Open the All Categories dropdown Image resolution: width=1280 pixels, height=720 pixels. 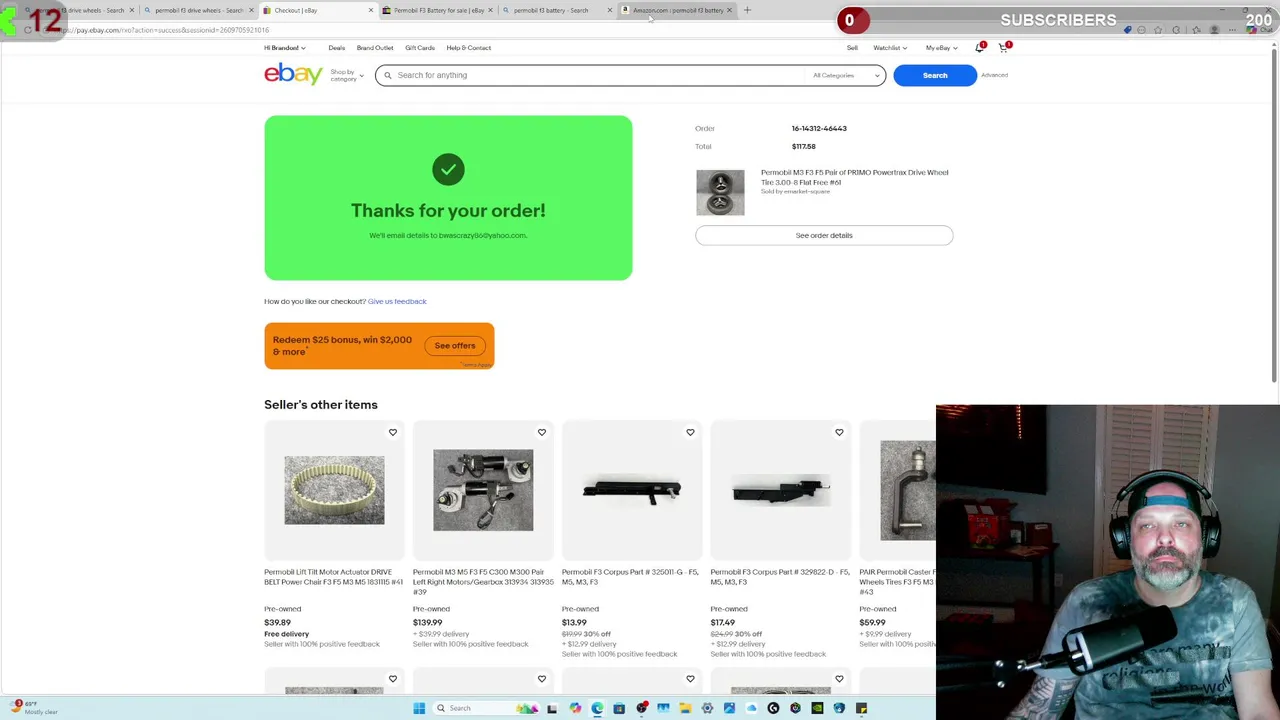click(x=846, y=75)
